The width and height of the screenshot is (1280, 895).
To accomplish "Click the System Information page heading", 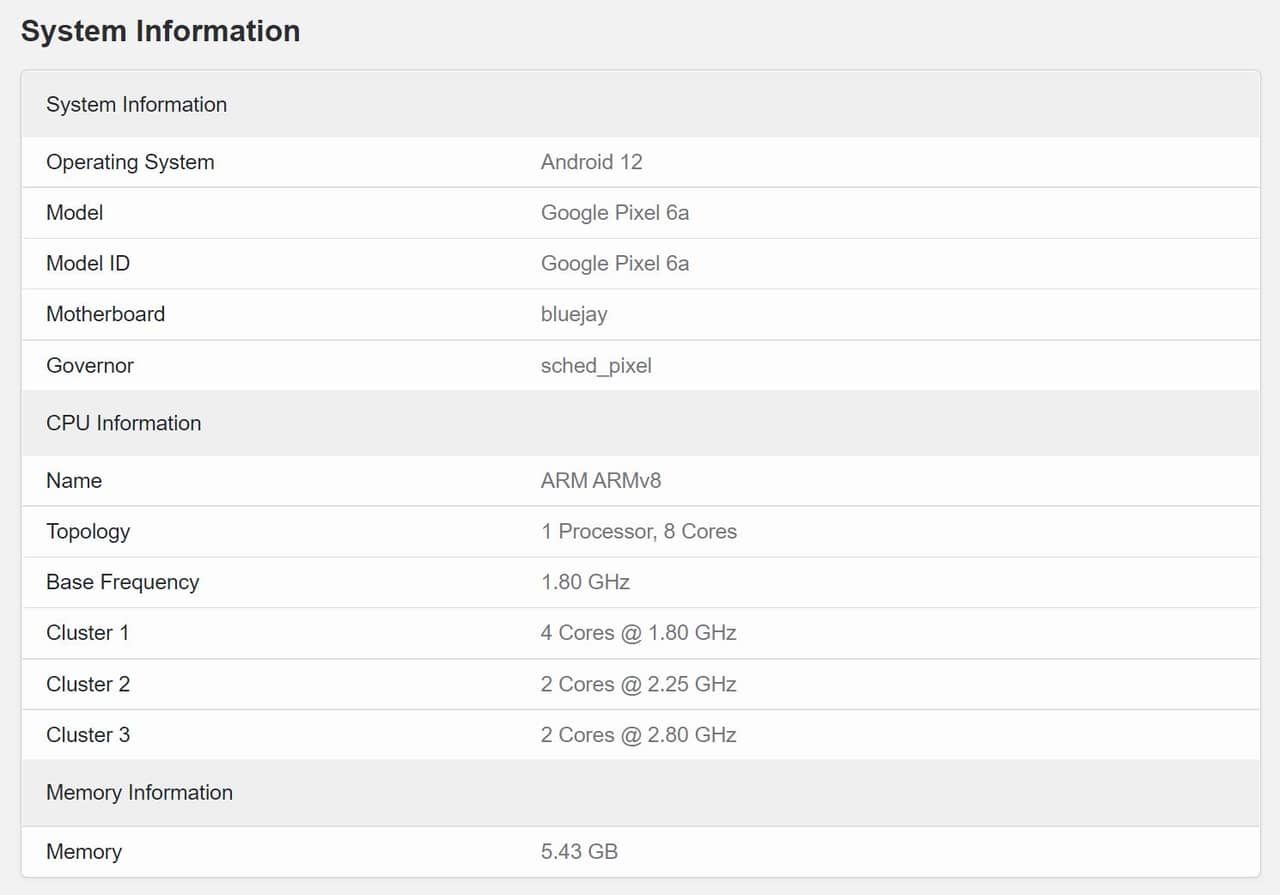I will [160, 31].
